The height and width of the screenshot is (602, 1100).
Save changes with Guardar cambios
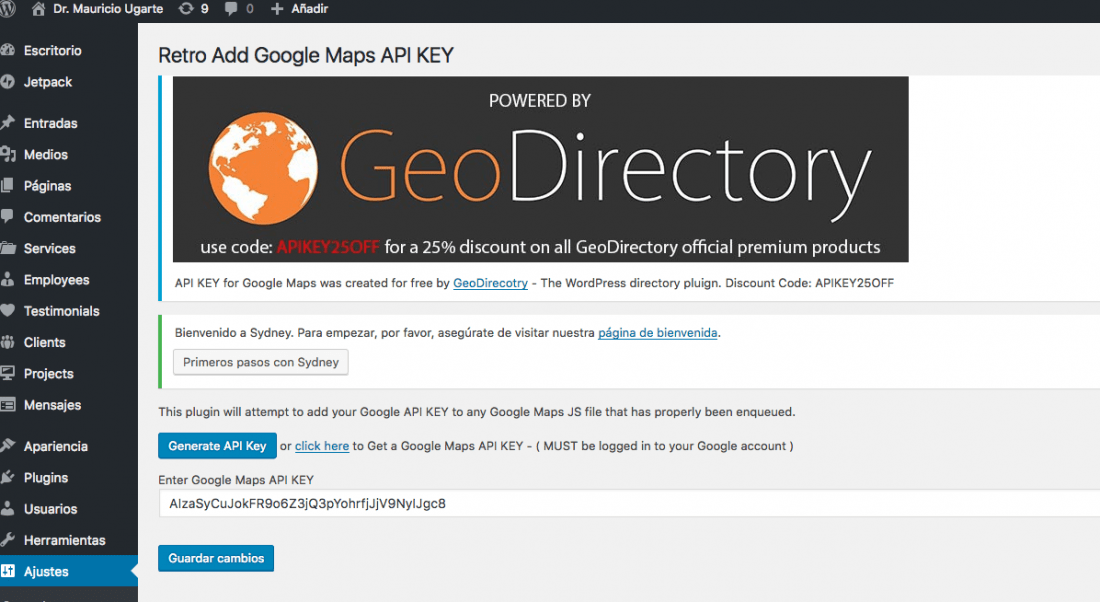tap(215, 558)
